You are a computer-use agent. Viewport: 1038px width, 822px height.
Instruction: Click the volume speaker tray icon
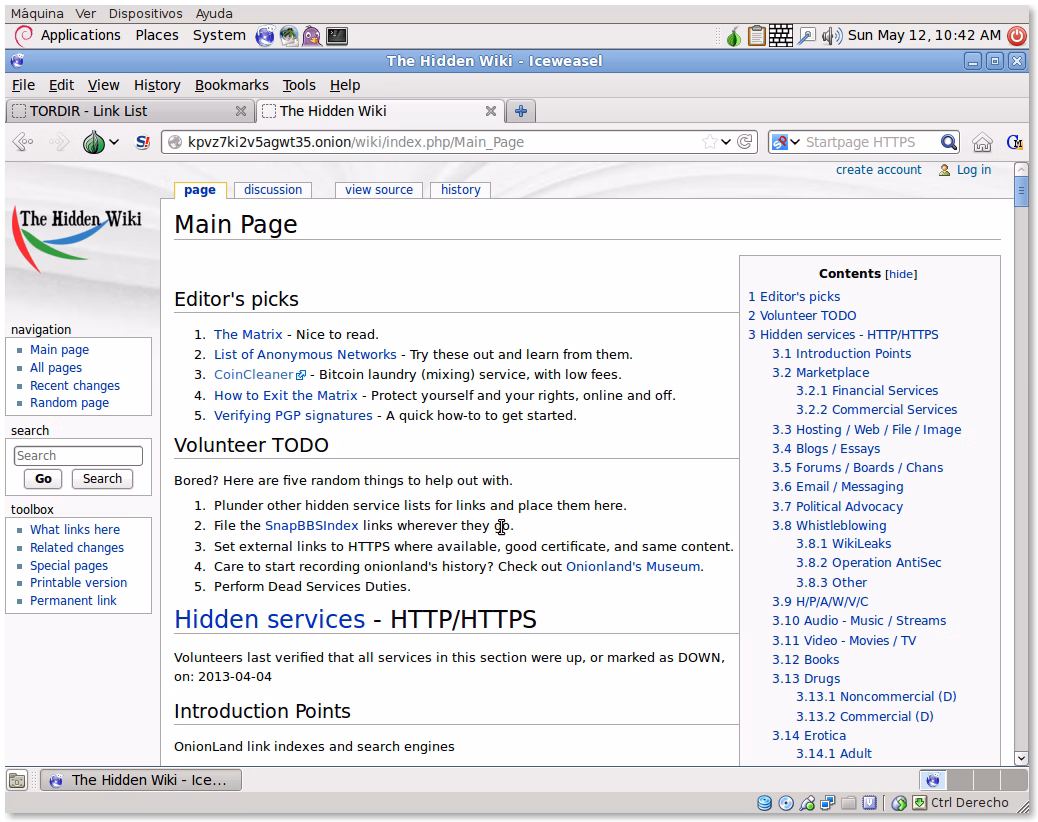[x=831, y=36]
